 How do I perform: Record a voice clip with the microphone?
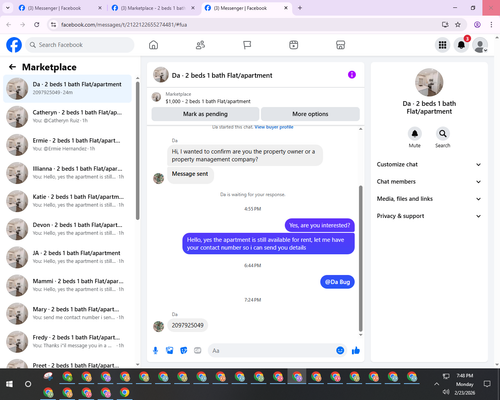click(155, 350)
